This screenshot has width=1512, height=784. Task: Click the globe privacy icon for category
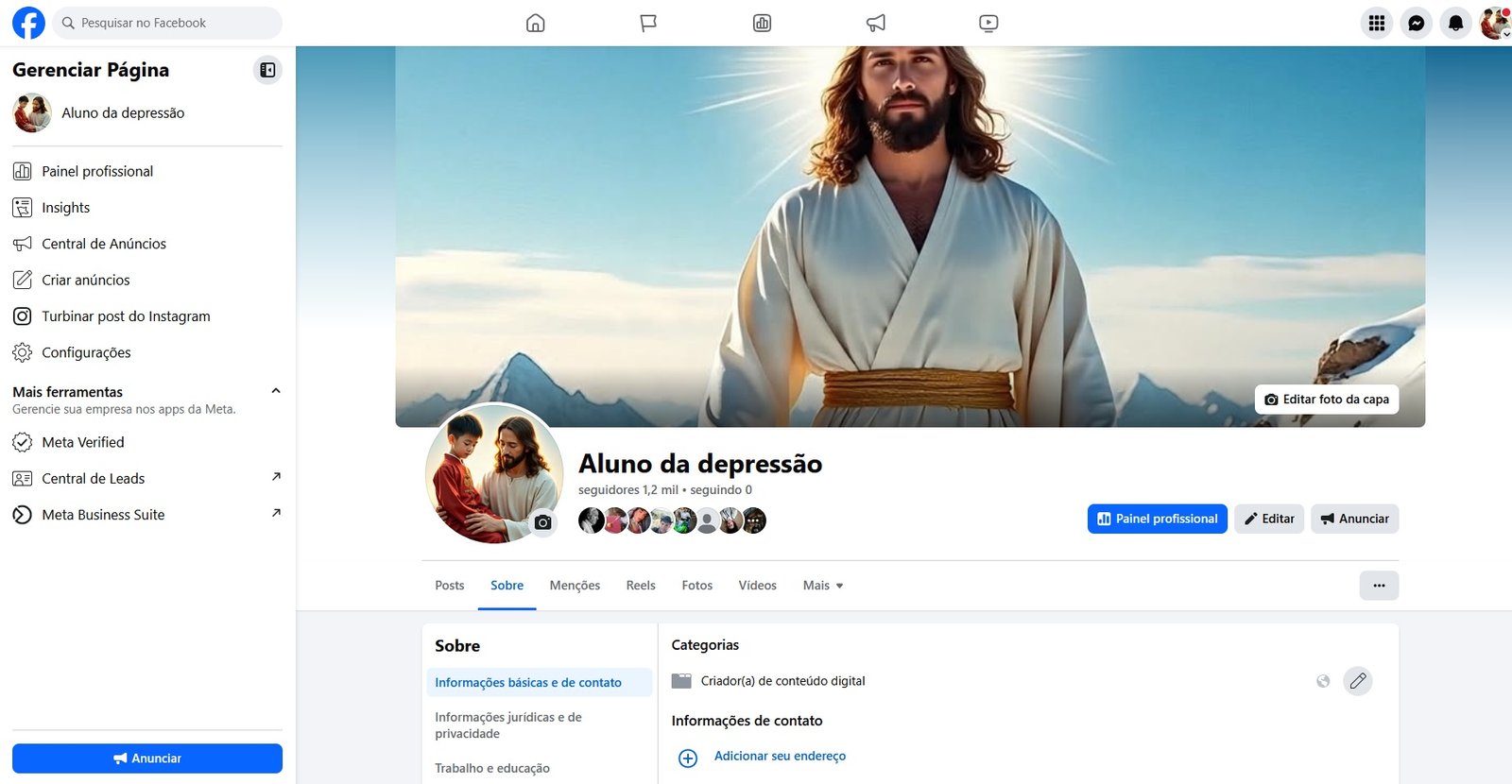click(x=1323, y=681)
